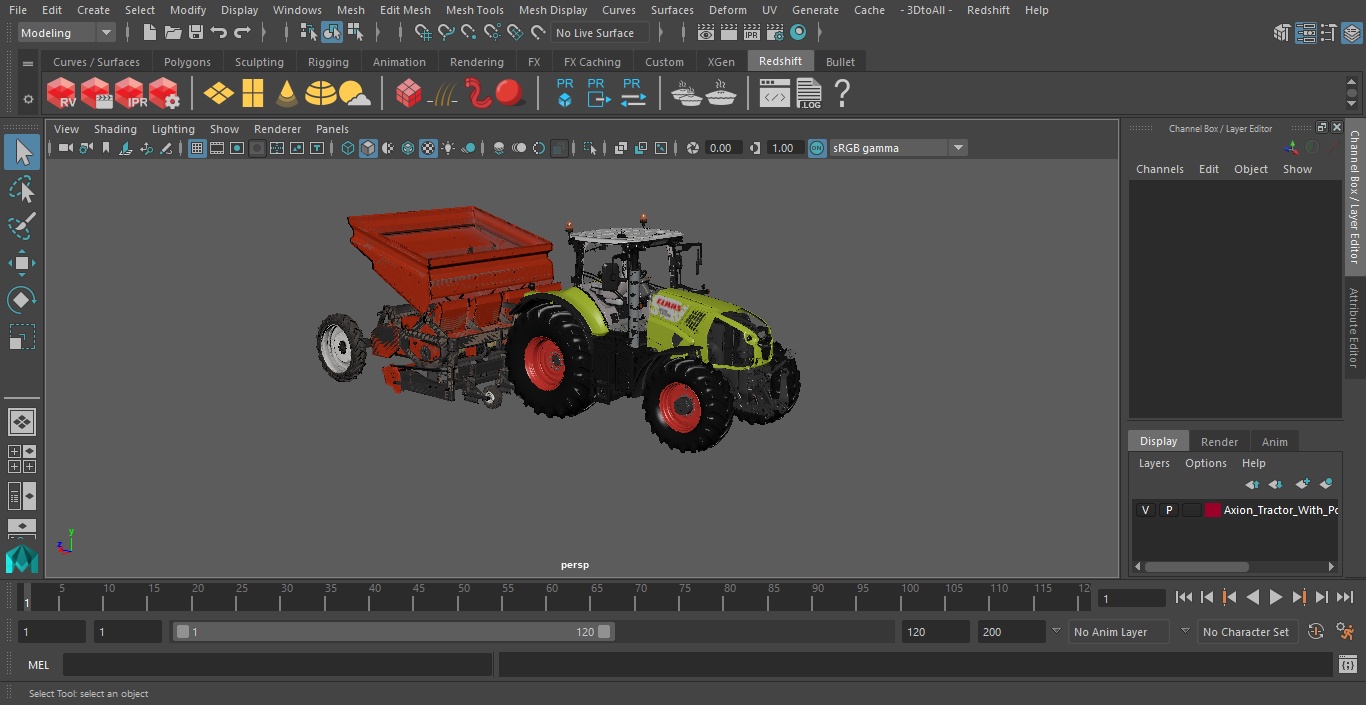This screenshot has width=1366, height=705.
Task: Create a new scene file icon
Action: 150,33
